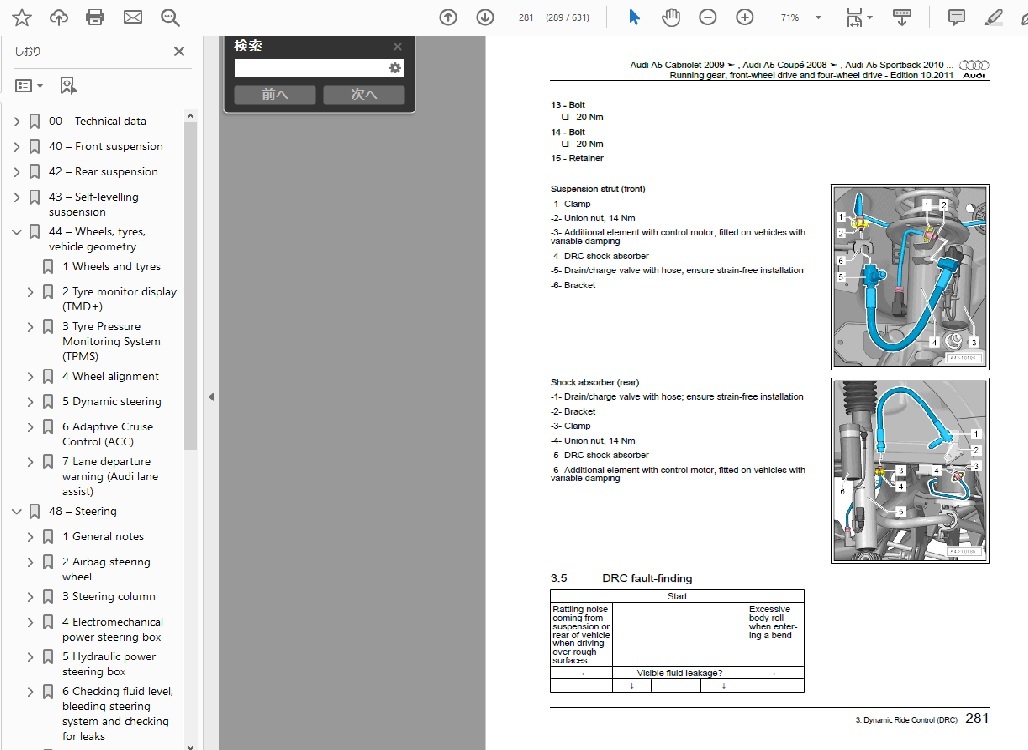This screenshot has width=1028, height=750.
Task: Add a comment with speech bubble icon
Action: pyautogui.click(x=957, y=18)
